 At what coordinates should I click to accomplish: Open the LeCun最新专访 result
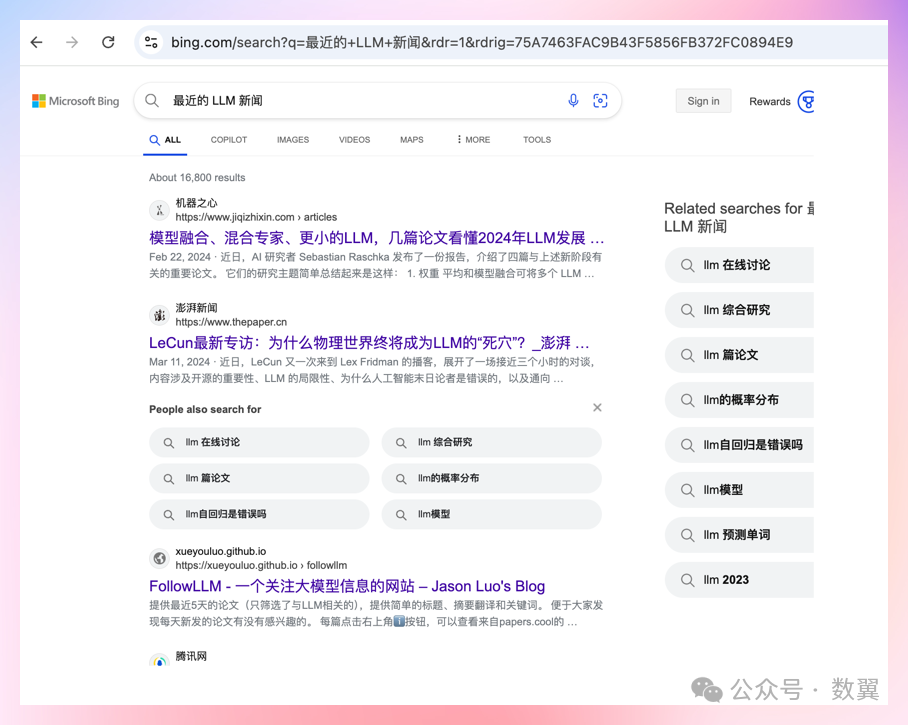pos(369,343)
